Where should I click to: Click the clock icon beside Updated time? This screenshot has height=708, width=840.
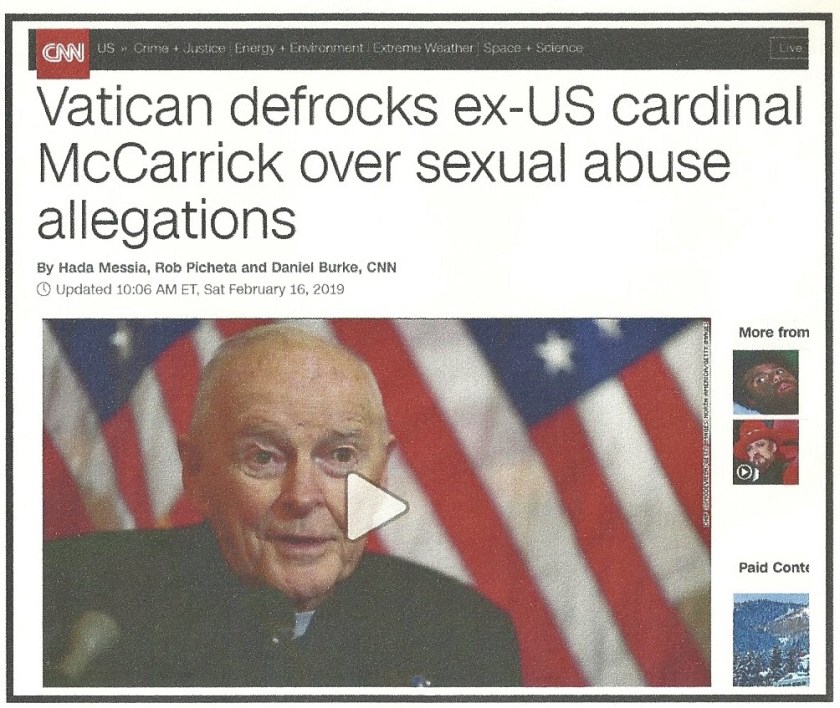[x=44, y=290]
